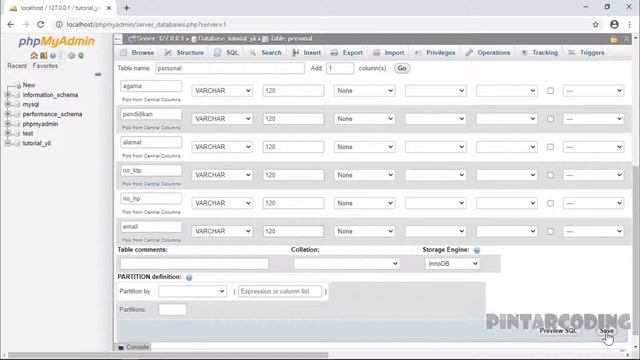Click the browser reload icon

click(40, 24)
